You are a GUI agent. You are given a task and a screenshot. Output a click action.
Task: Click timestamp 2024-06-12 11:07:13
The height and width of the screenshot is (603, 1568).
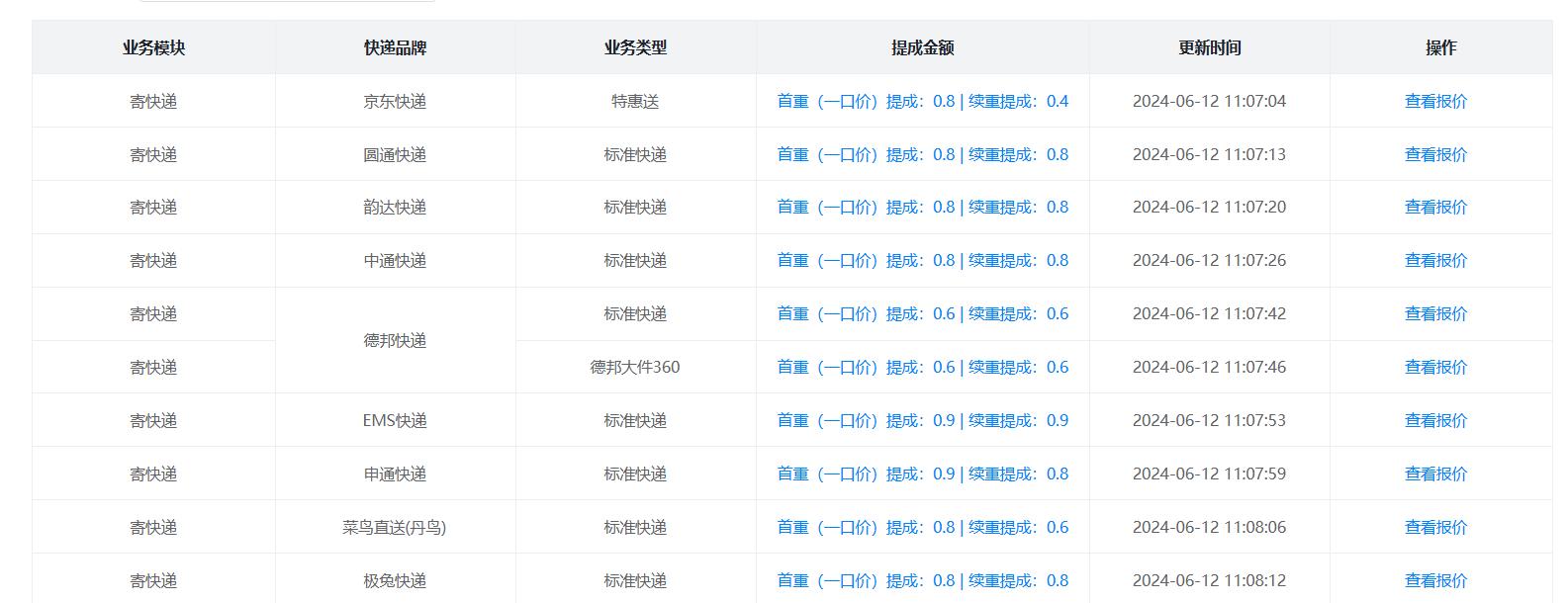click(1209, 154)
